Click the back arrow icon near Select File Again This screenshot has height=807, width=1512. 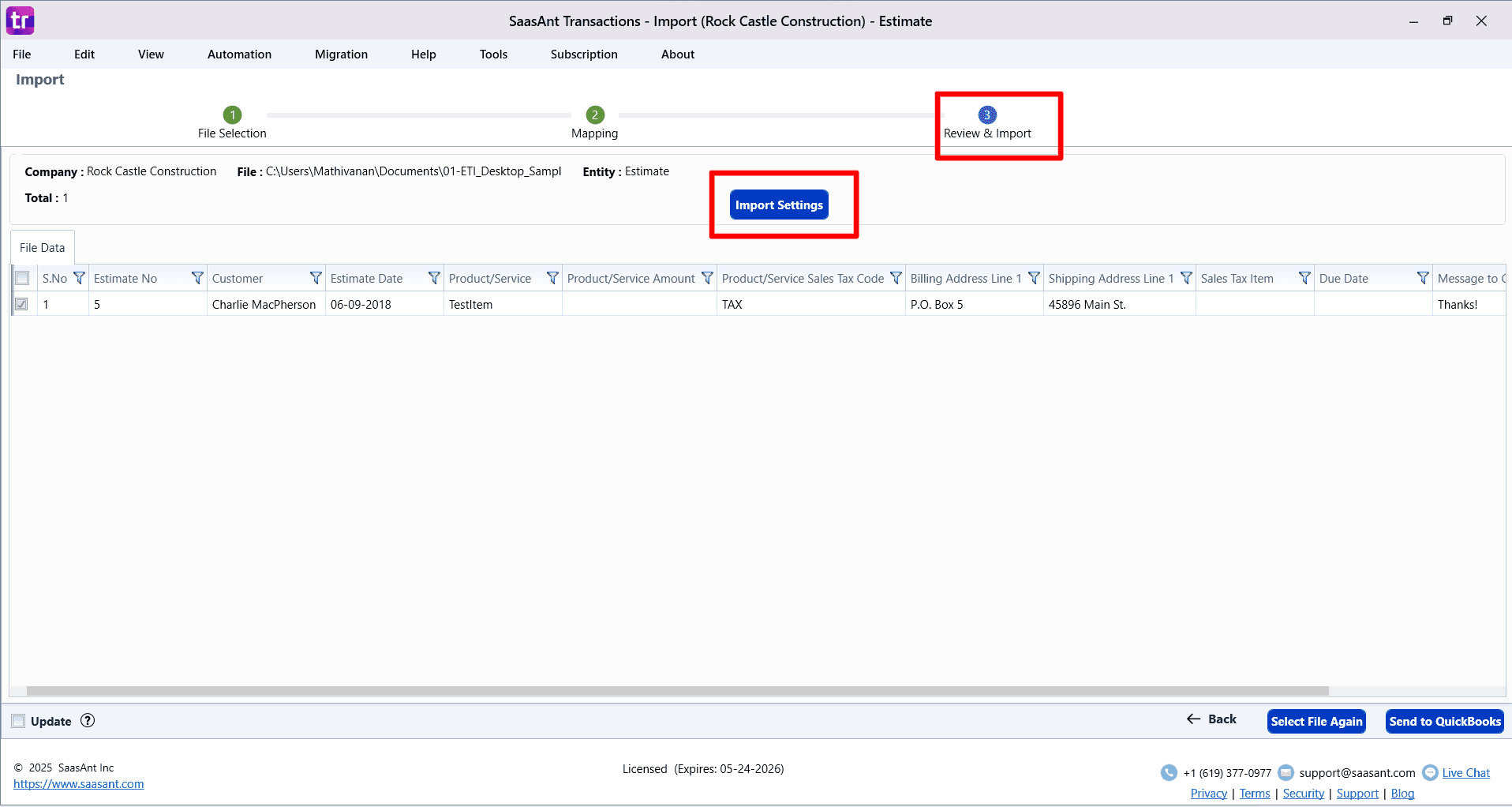pyautogui.click(x=1193, y=719)
